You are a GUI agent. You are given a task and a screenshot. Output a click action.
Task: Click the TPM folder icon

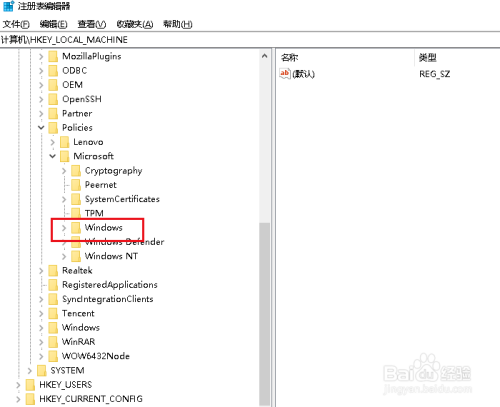76,213
